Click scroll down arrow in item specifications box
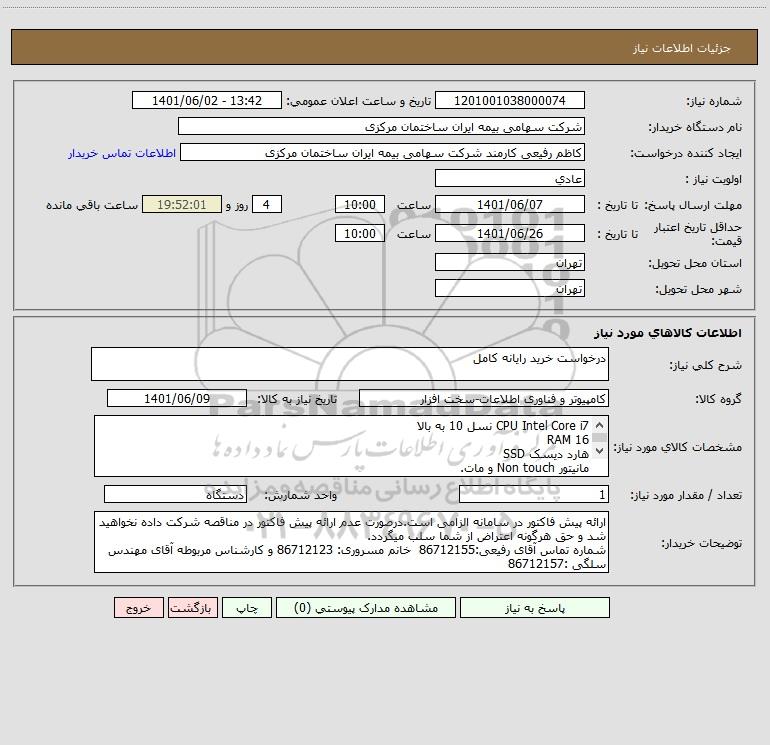Screen dimensions: 770x745 (x=599, y=450)
